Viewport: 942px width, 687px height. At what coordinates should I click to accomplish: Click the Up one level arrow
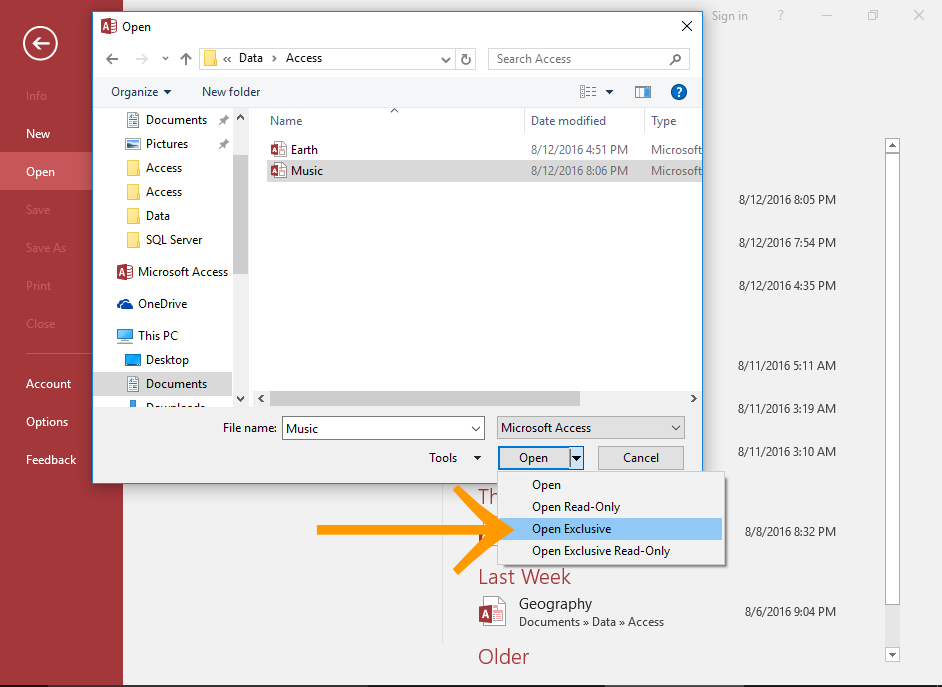(186, 59)
